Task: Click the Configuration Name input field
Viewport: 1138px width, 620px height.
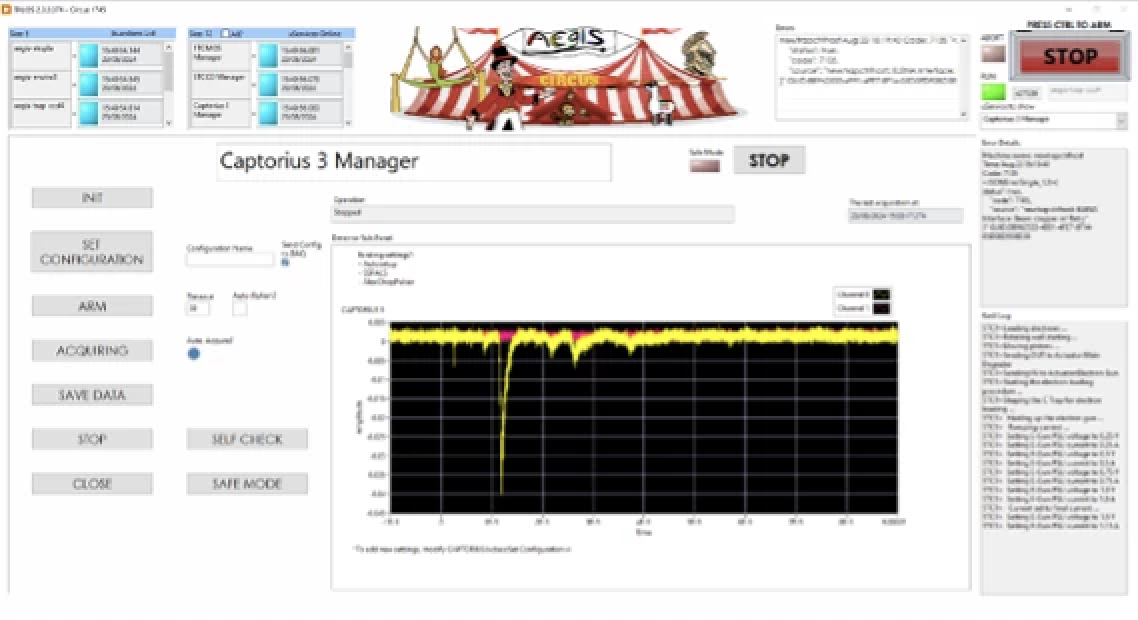Action: pos(230,259)
